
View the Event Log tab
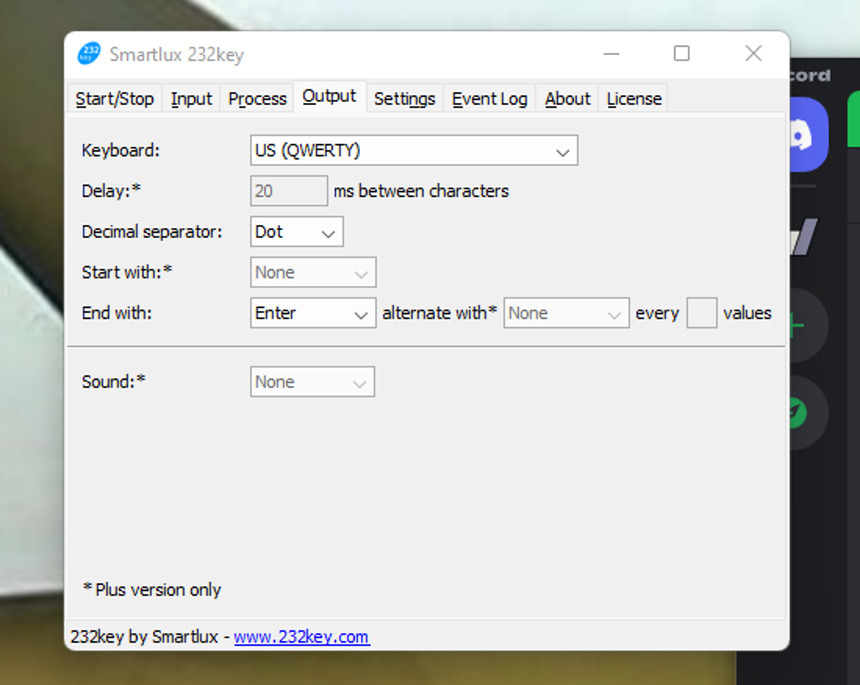489,99
